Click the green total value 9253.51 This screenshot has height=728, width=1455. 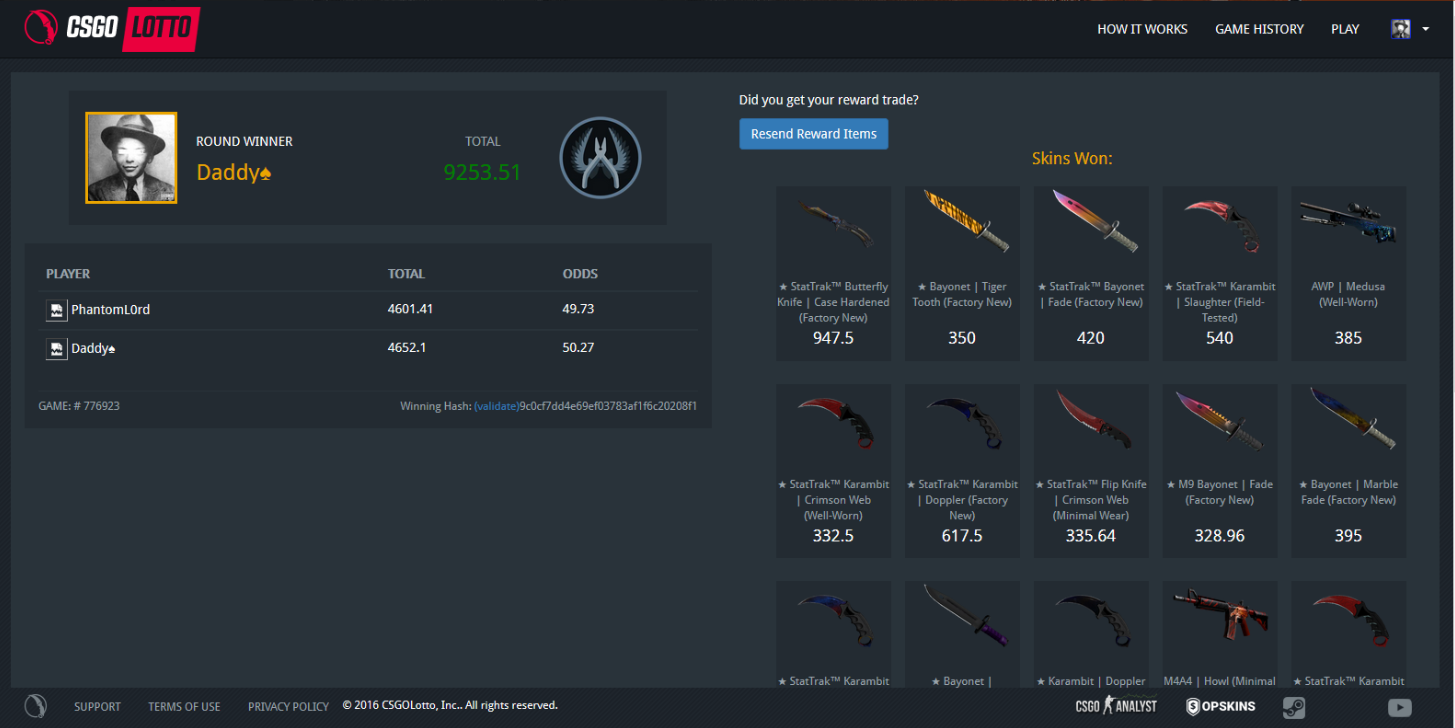pyautogui.click(x=483, y=172)
